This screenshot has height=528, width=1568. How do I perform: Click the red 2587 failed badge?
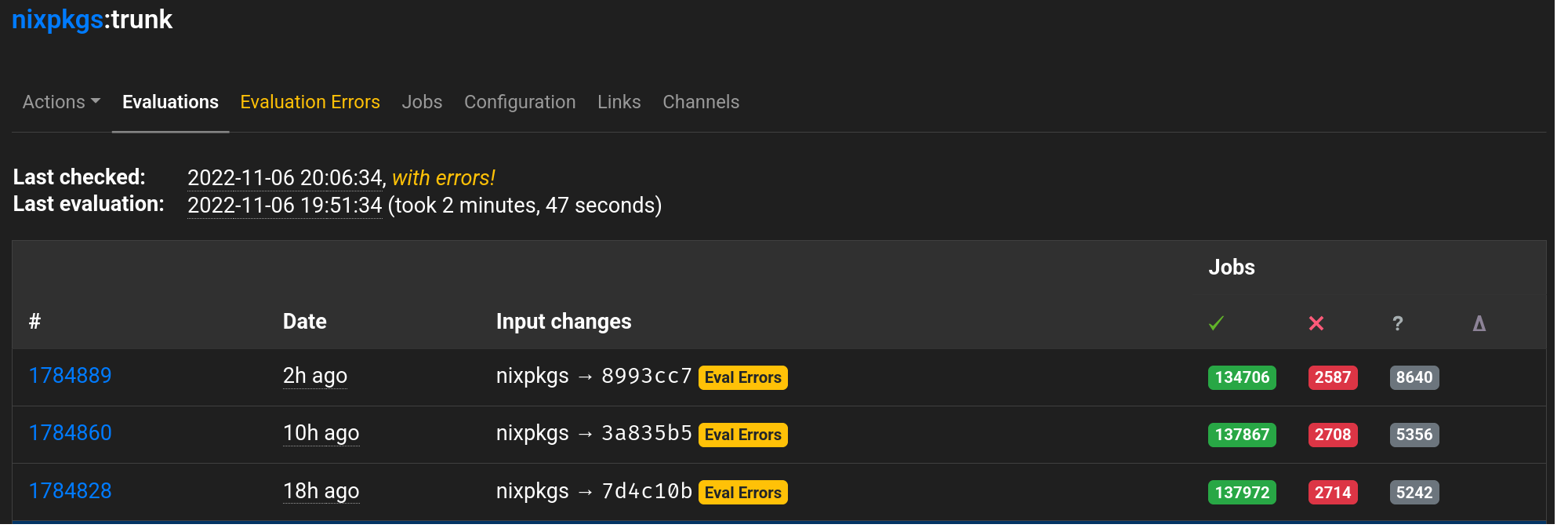1333,377
